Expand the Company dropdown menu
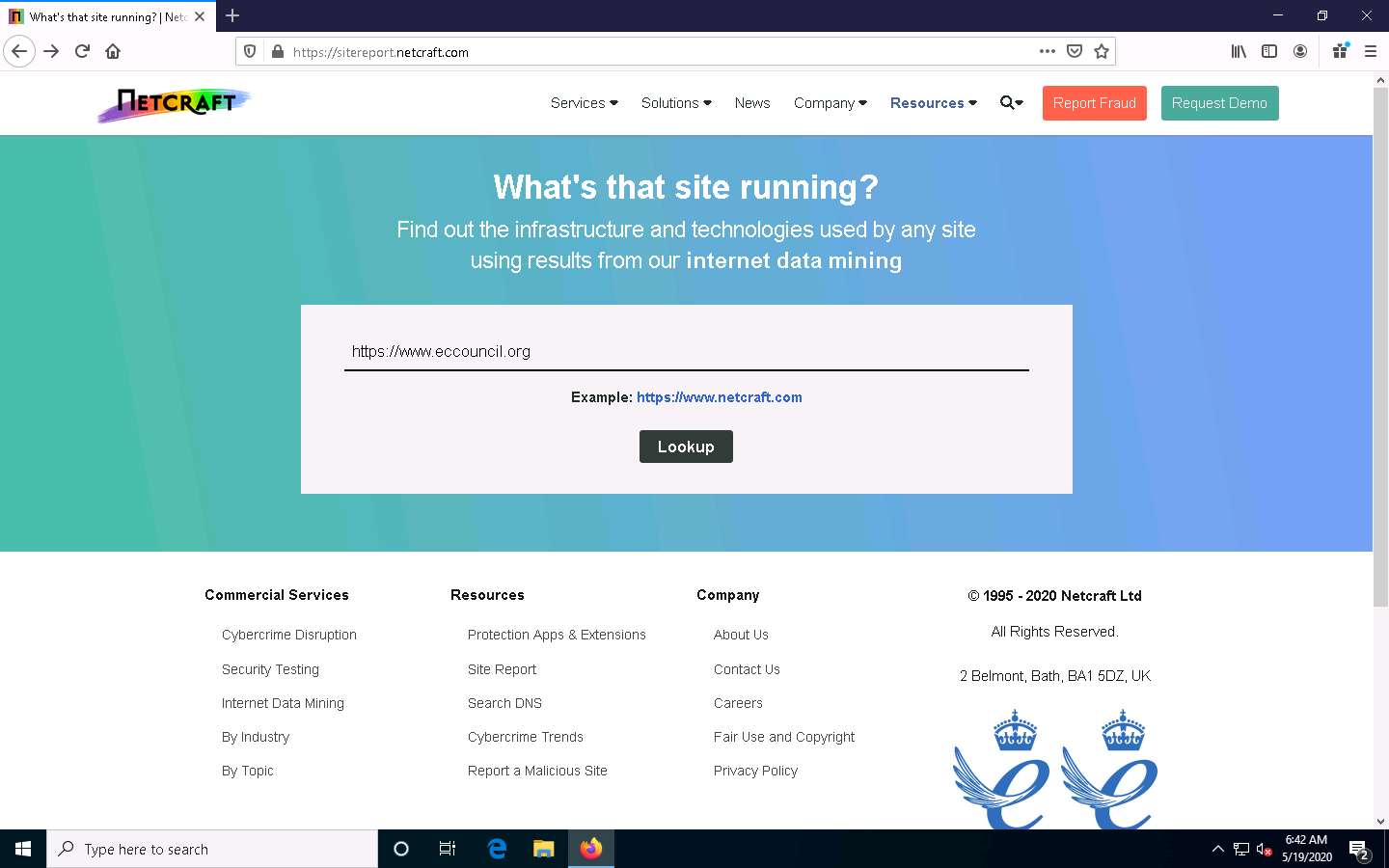This screenshot has height=868, width=1389. point(831,103)
